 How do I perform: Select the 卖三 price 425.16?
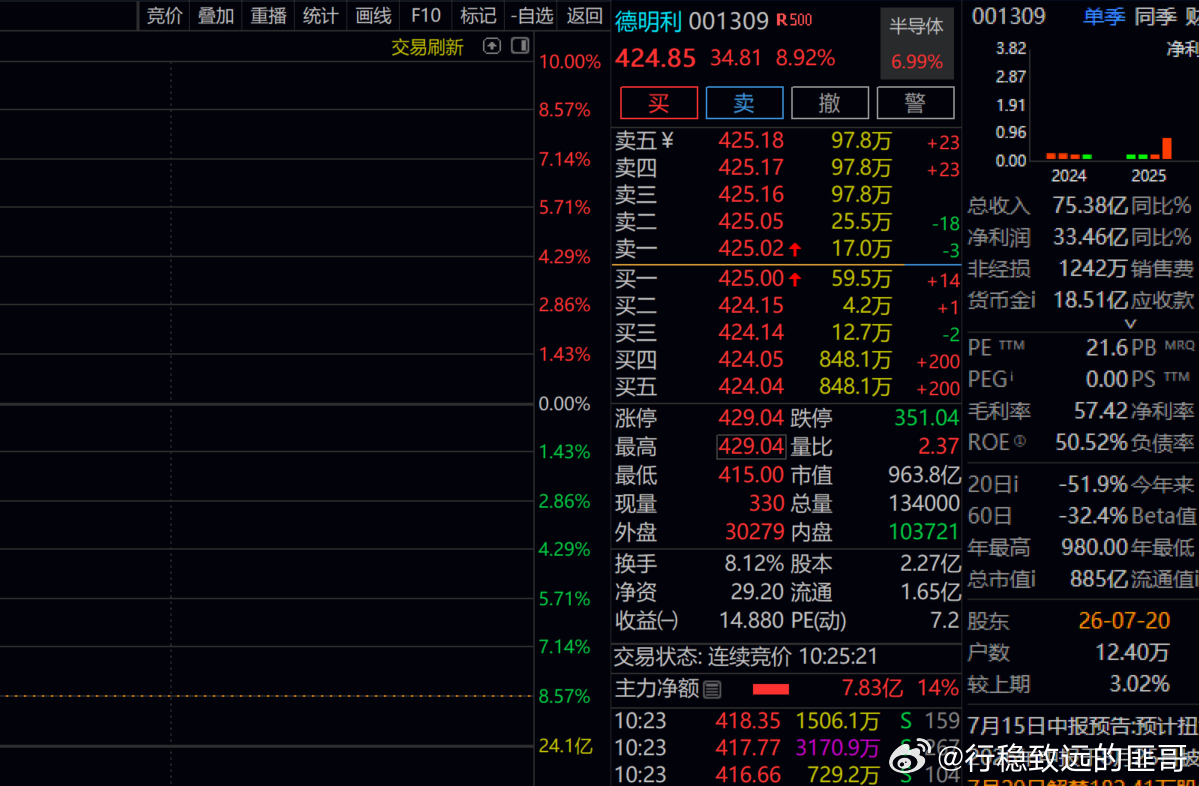pyautogui.click(x=751, y=194)
